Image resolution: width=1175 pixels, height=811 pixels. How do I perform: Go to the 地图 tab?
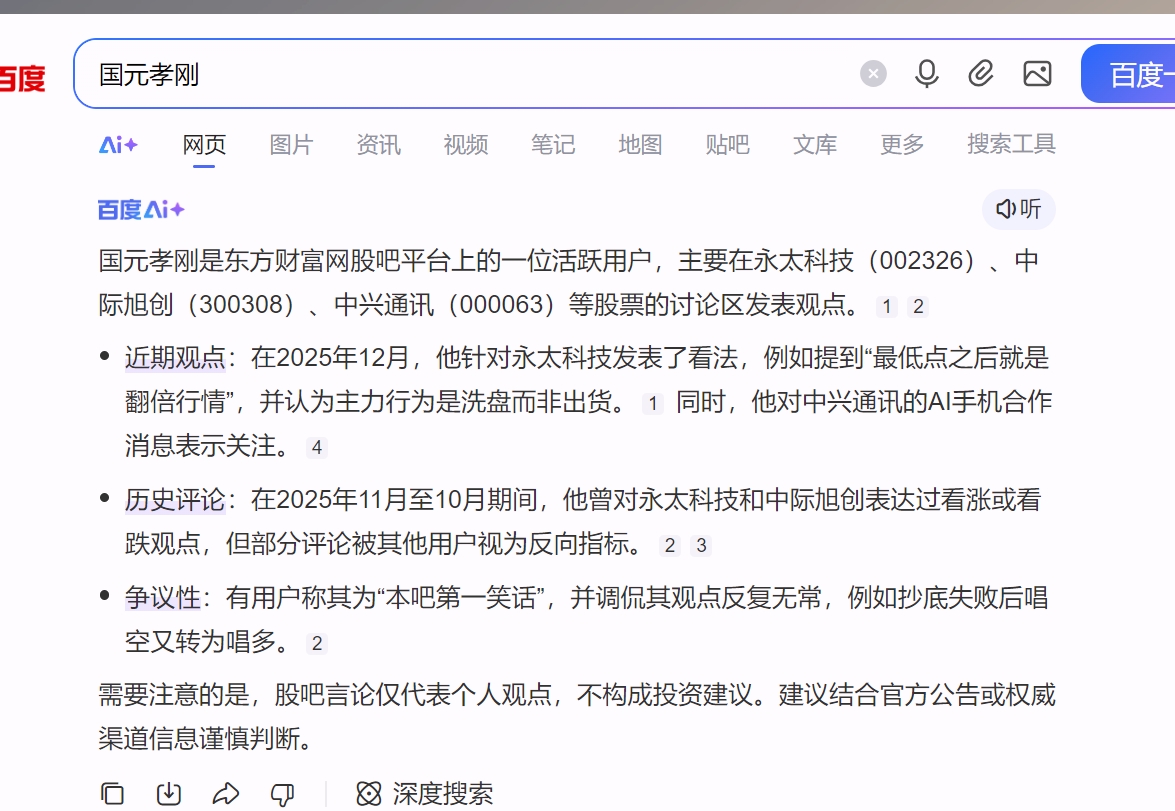coord(640,144)
